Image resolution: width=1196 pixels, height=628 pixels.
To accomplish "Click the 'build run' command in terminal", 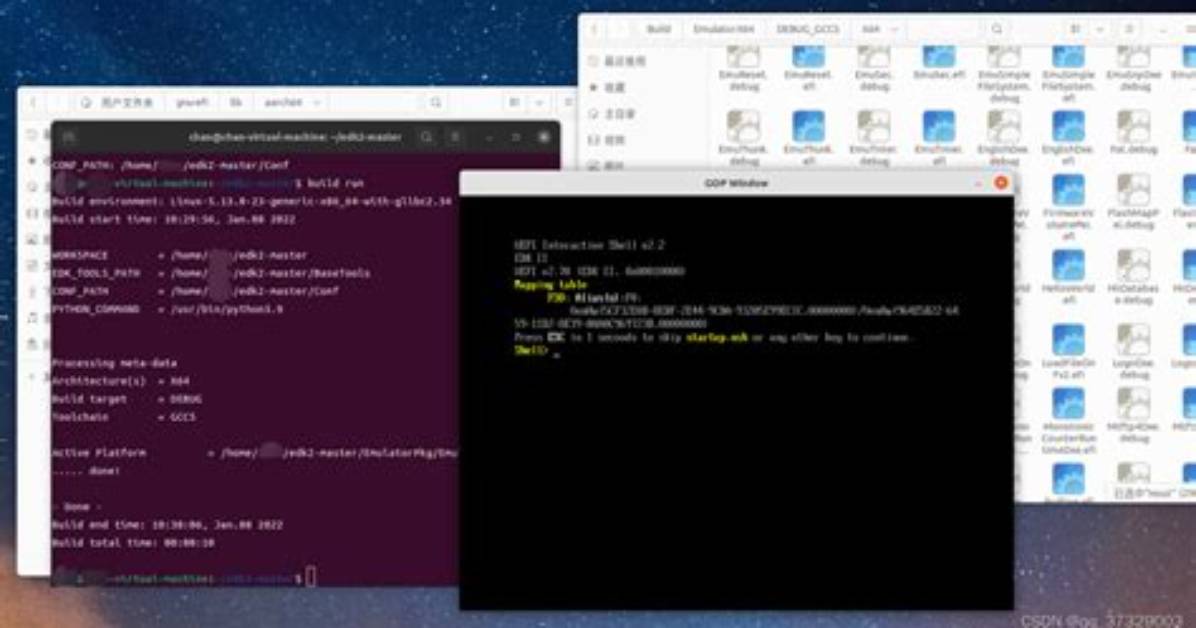I will (336, 183).
